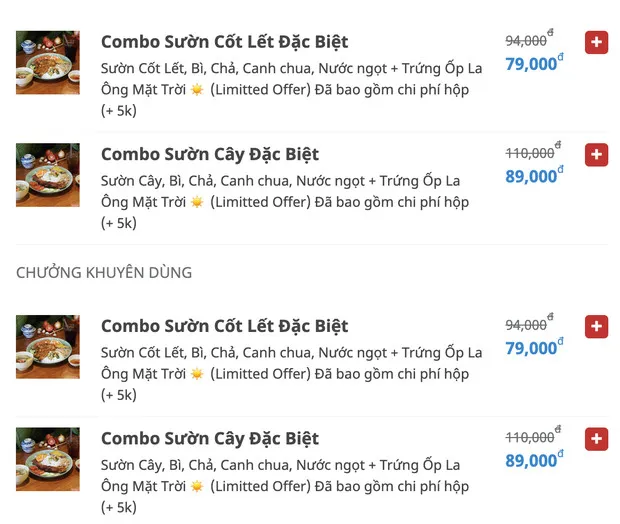Viewport: 620px width, 524px height.
Task: Add Combo Sườn Cốt Lết under Chưởng Khuyên Dùng
Action: 596,326
